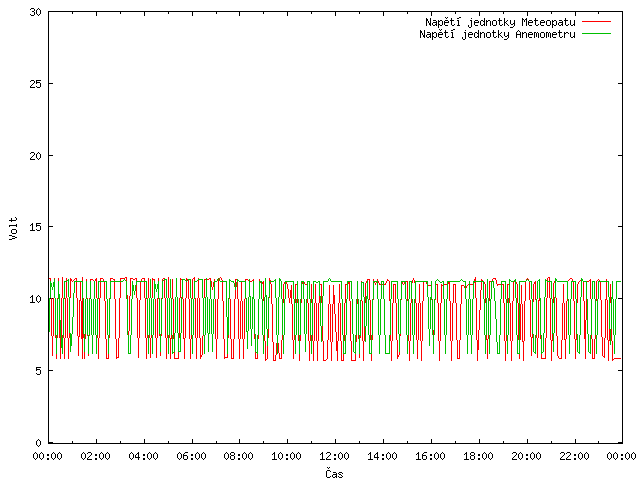Screen dimensions: 640x480
Task: Click the red legend line sample
Action: point(596,22)
